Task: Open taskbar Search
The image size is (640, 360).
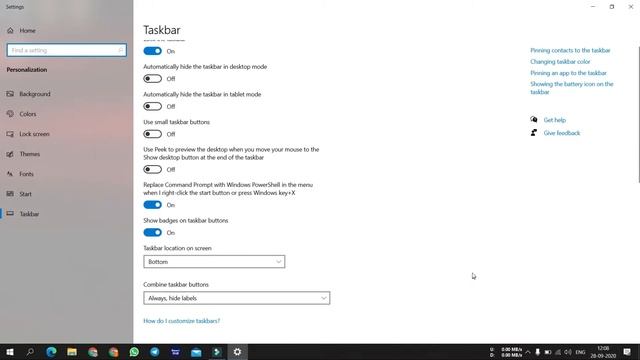Action: click(x=30, y=352)
